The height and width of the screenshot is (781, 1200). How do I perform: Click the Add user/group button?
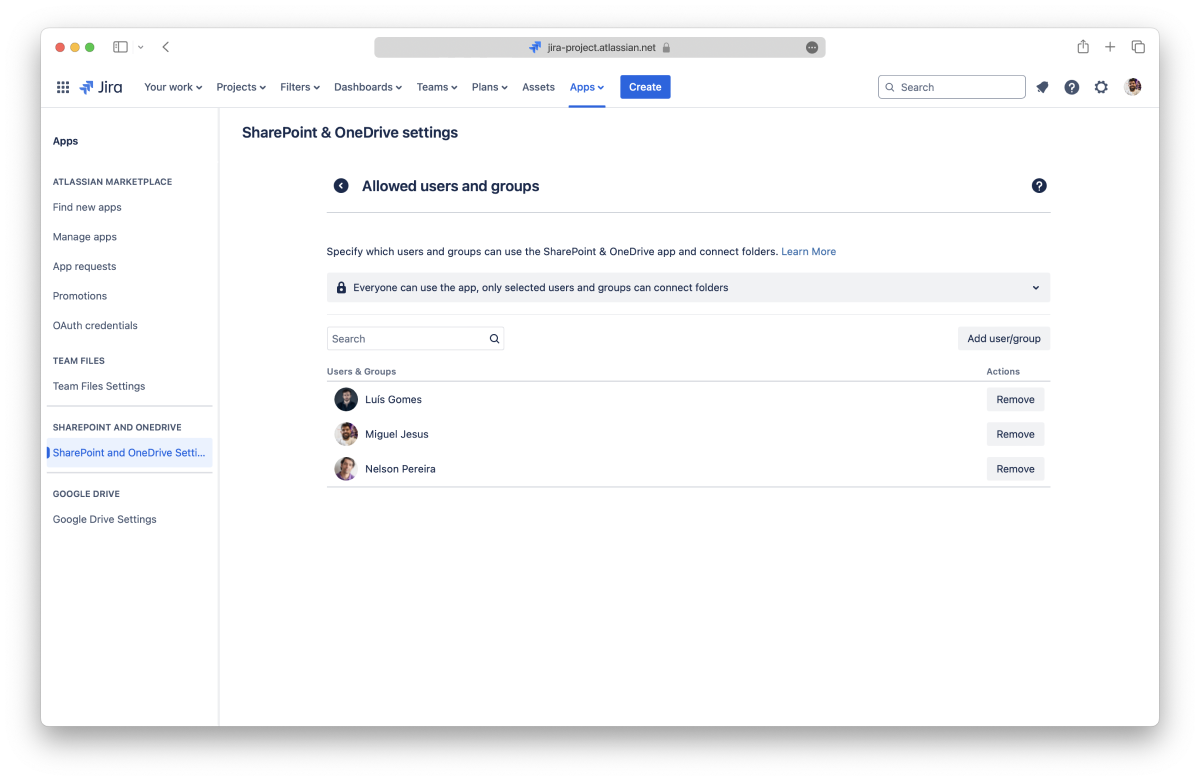coord(1003,339)
